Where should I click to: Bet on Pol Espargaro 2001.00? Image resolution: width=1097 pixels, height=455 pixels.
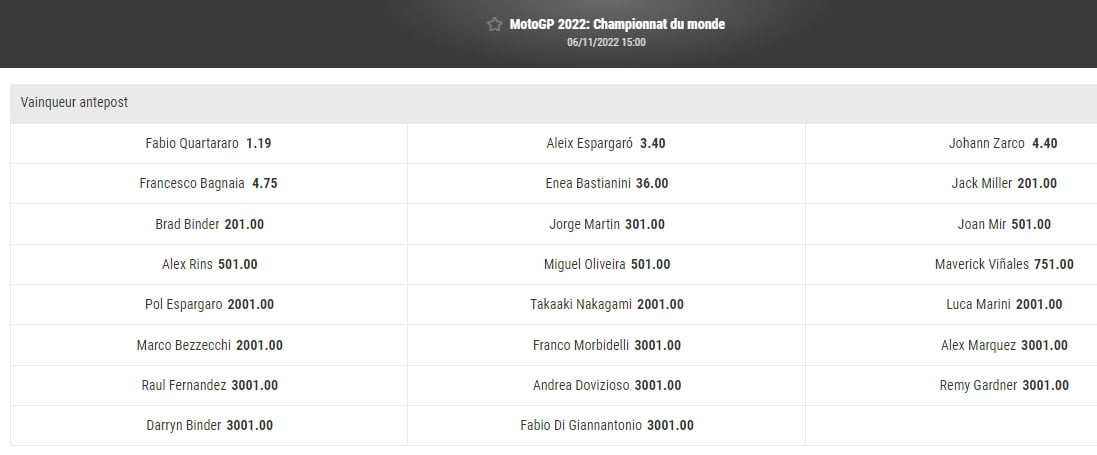coord(208,305)
